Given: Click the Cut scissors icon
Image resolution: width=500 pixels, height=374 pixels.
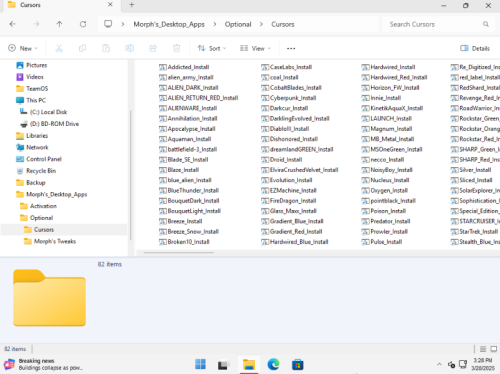Looking at the screenshot, I should [x=59, y=48].
